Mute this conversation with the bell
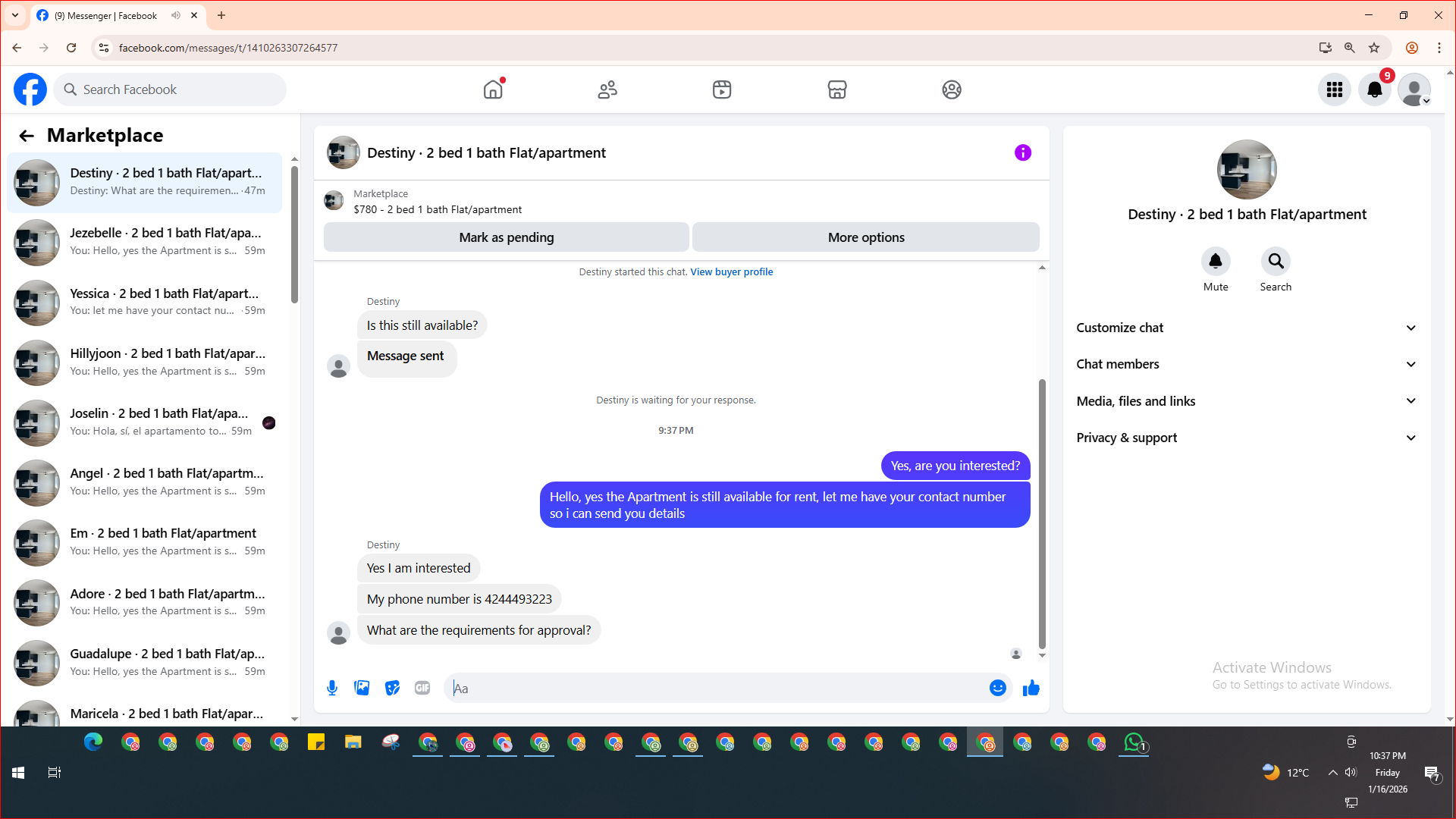This screenshot has height=819, width=1456. click(x=1216, y=262)
